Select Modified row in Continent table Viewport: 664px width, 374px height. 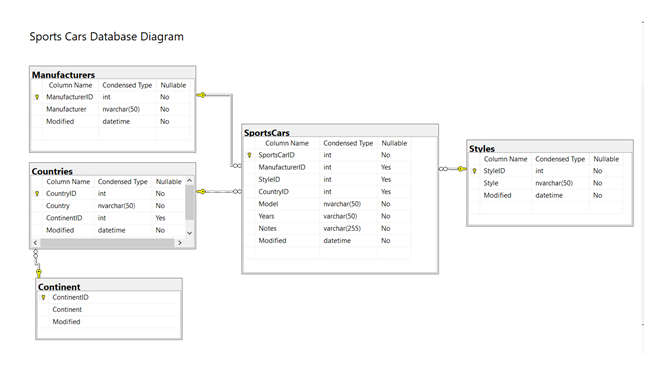109,322
